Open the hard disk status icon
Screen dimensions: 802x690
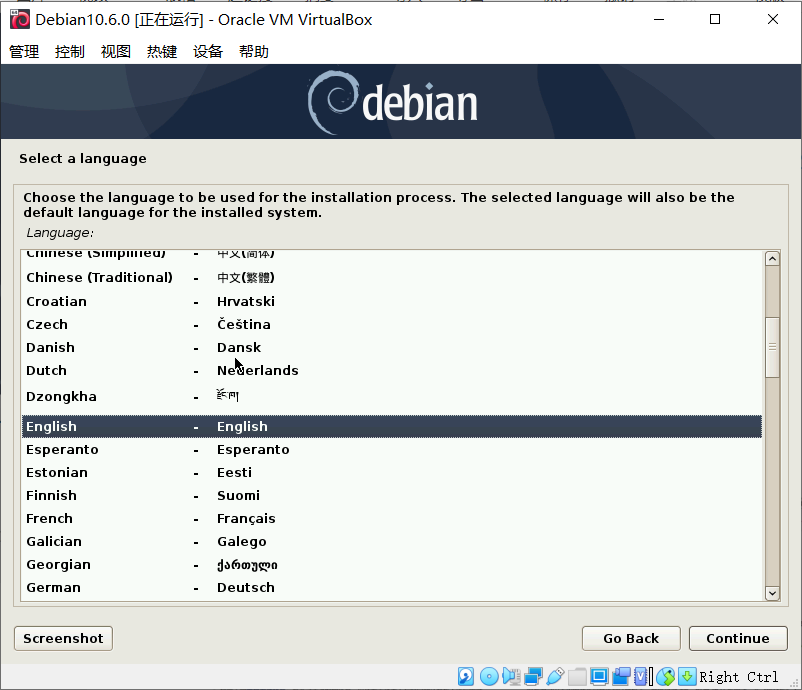pyautogui.click(x=465, y=676)
